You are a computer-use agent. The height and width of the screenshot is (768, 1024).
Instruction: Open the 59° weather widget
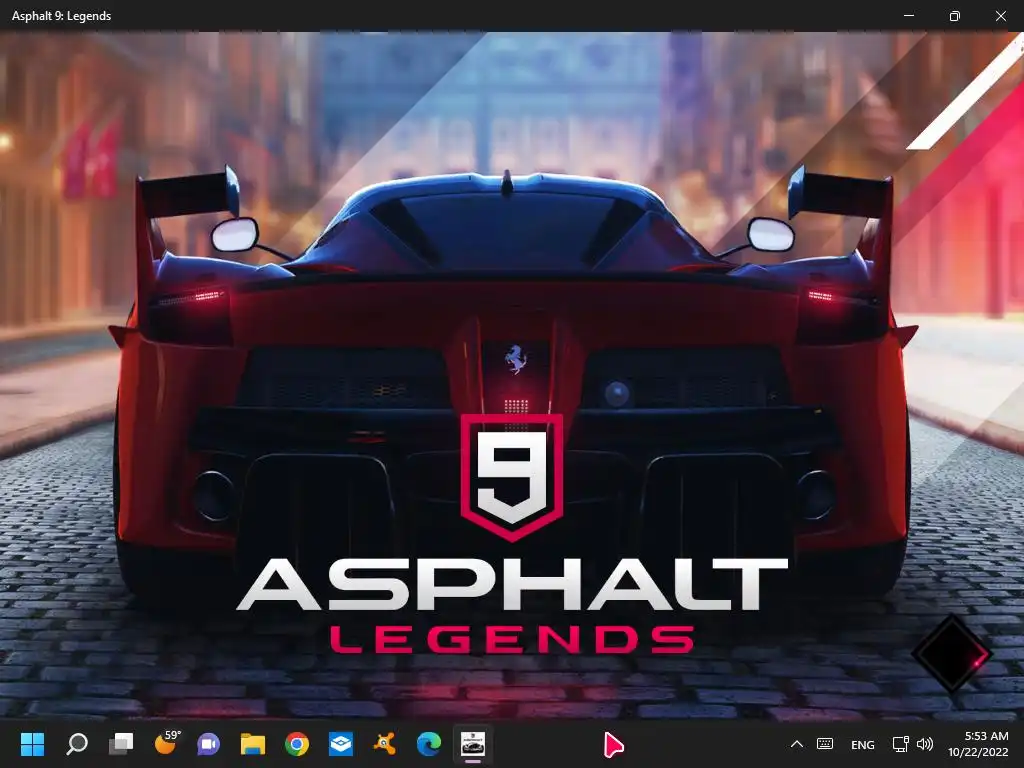tap(166, 743)
